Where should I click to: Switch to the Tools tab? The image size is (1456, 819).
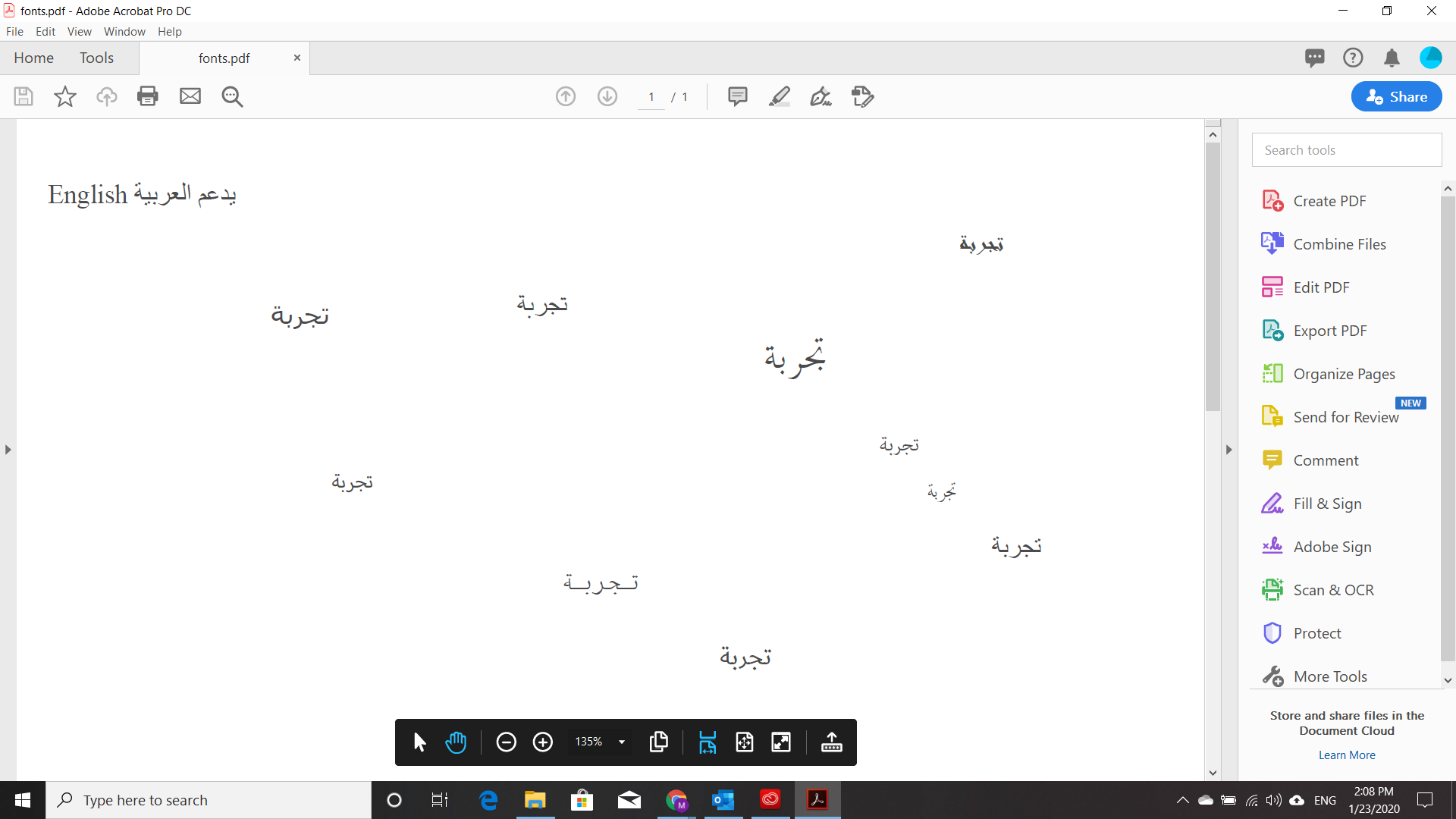click(x=96, y=58)
